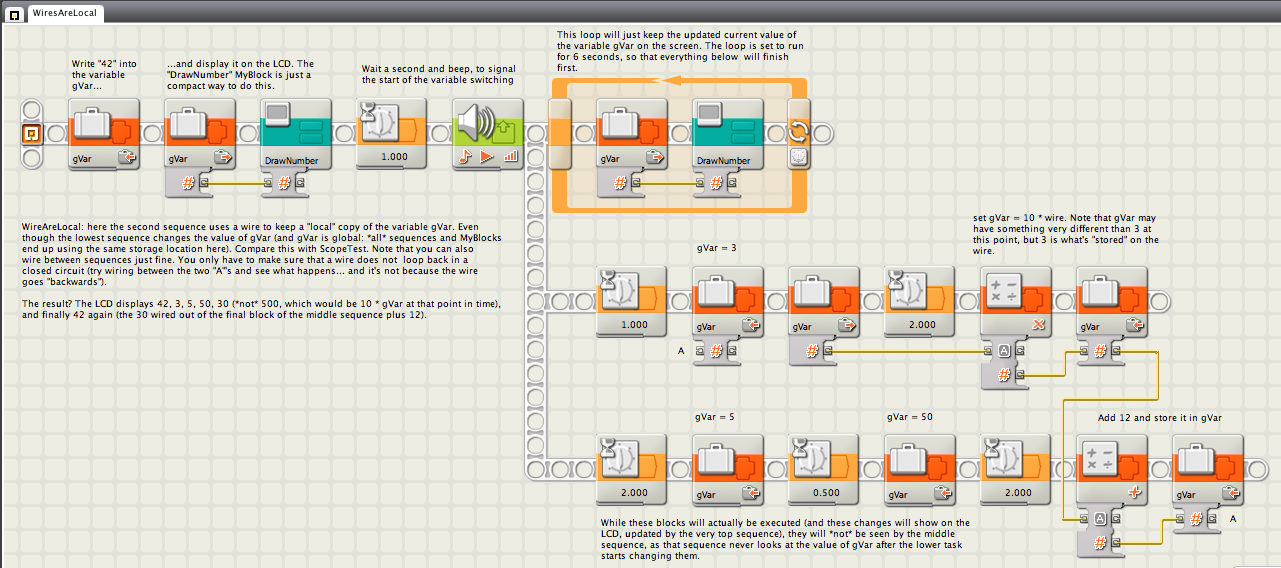Screen dimensions: 1281x568
Task: Click the loop's circular arrows end icon
Action: pyautogui.click(x=800, y=133)
